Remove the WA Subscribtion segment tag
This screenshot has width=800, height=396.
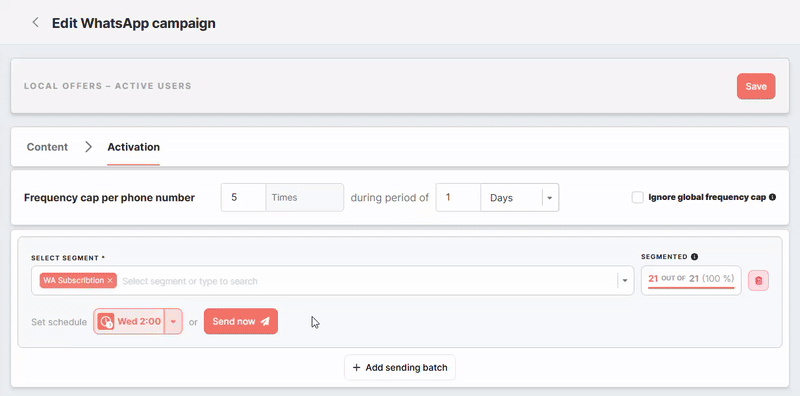pyautogui.click(x=110, y=281)
